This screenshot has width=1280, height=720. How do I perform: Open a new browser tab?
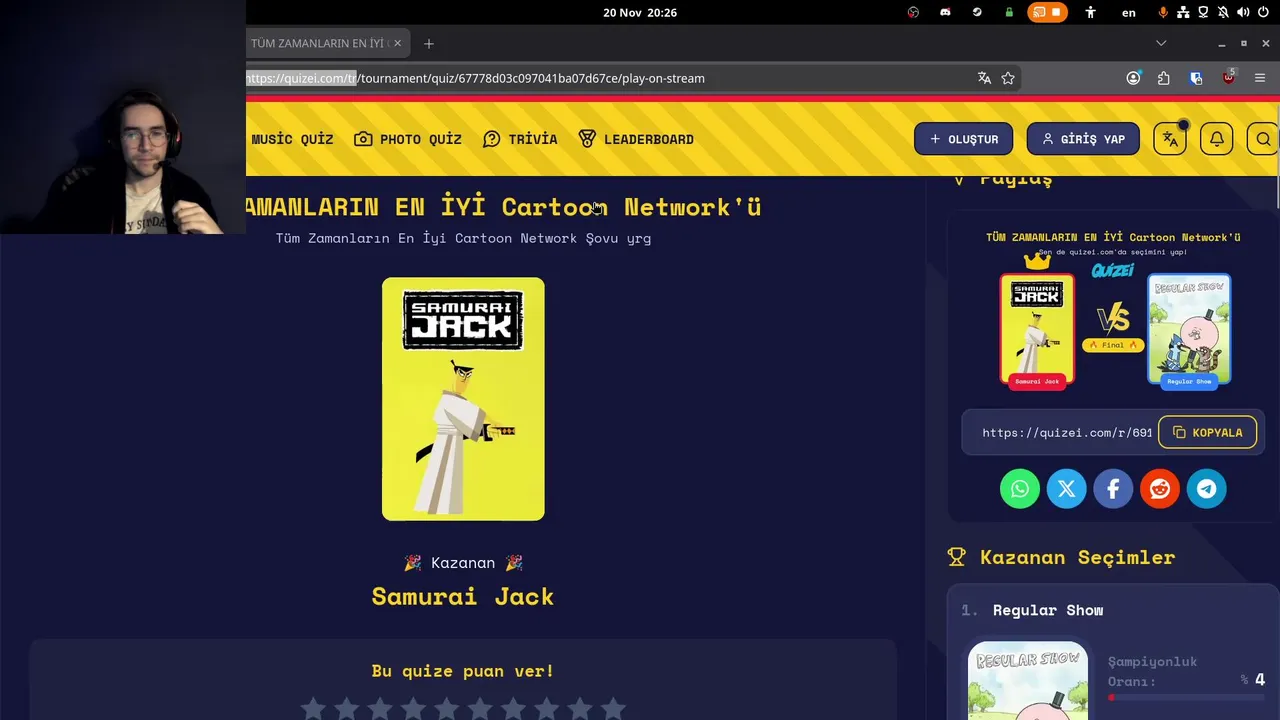tap(429, 43)
